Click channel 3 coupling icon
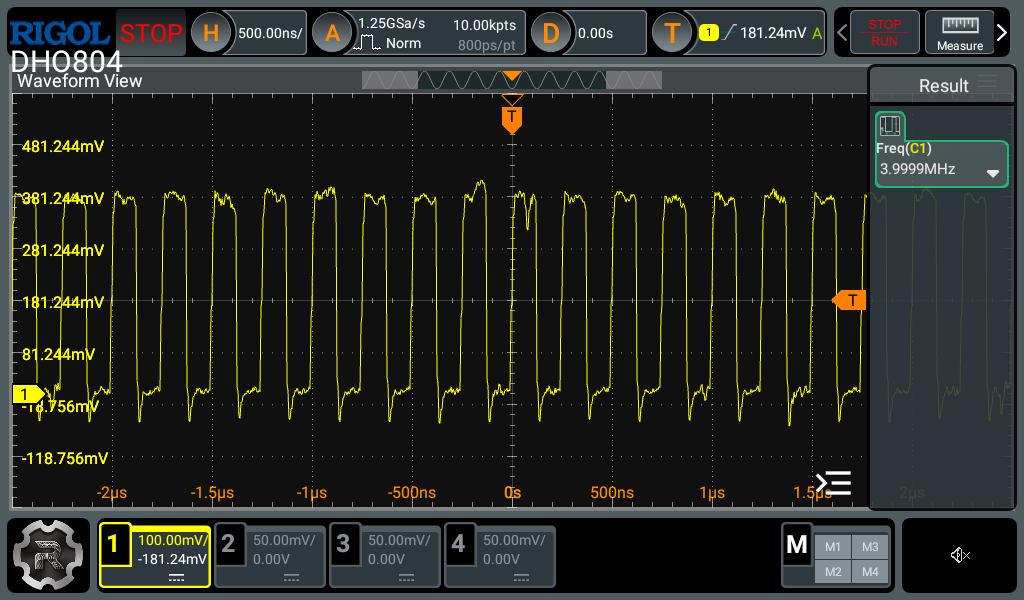The height and width of the screenshot is (600, 1024). 406,578
